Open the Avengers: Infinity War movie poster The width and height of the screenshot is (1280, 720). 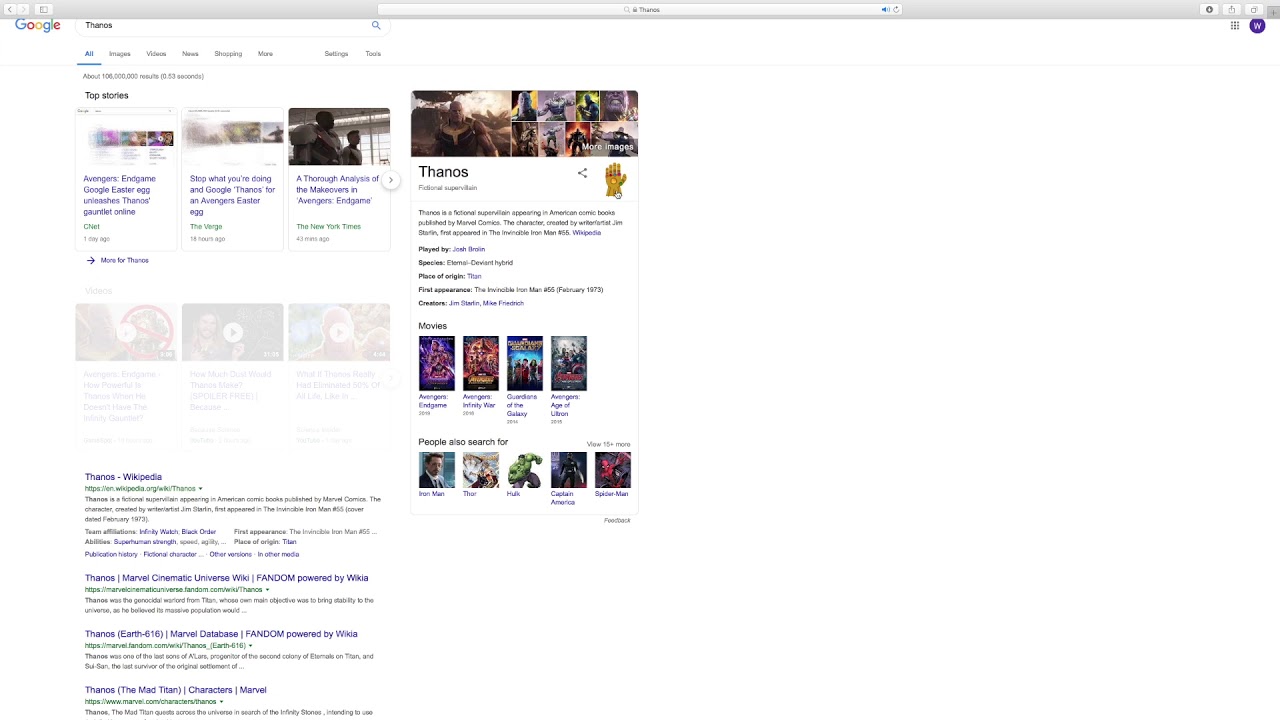click(481, 363)
